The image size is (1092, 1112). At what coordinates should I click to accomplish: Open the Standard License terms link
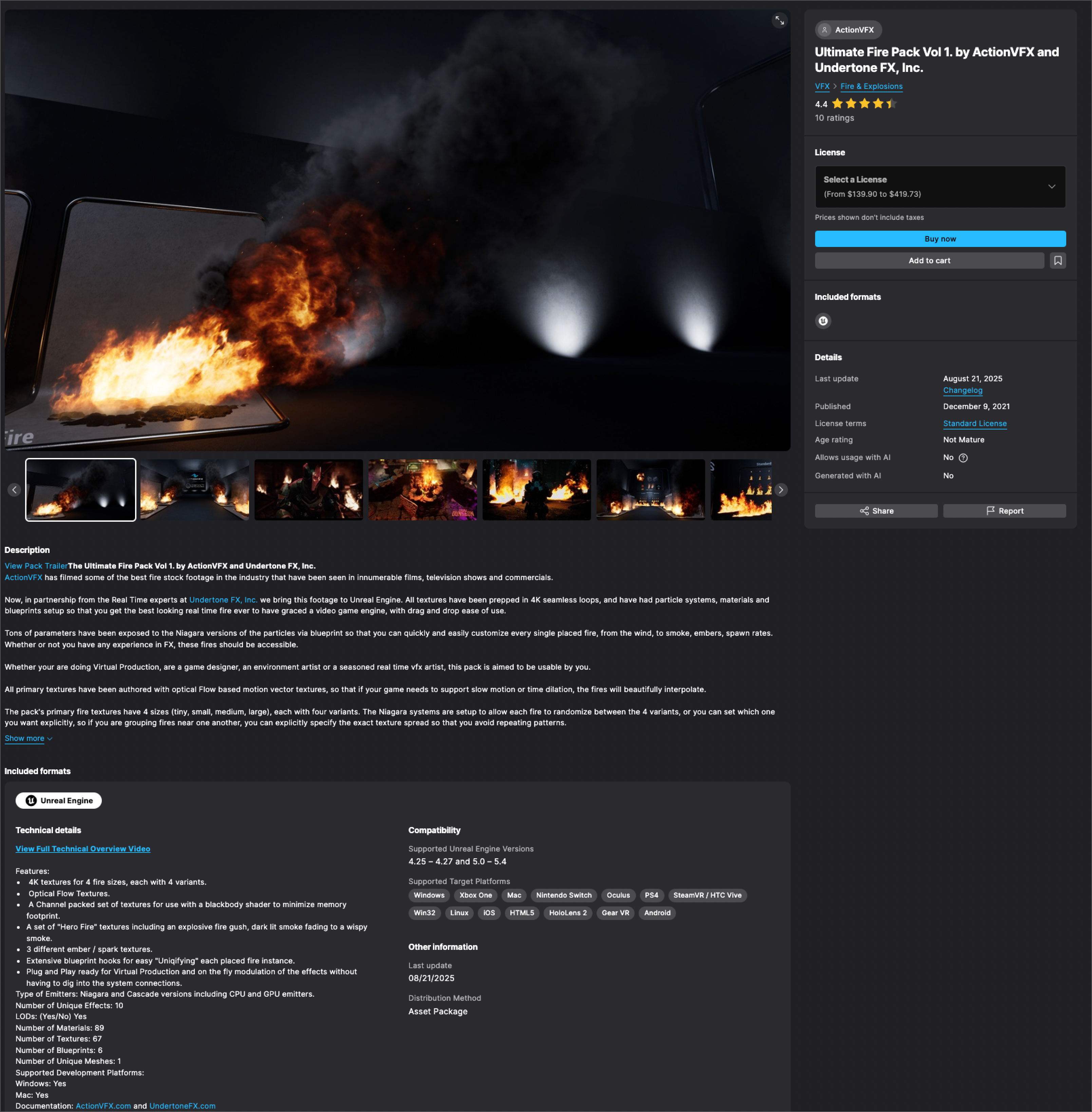coord(975,424)
